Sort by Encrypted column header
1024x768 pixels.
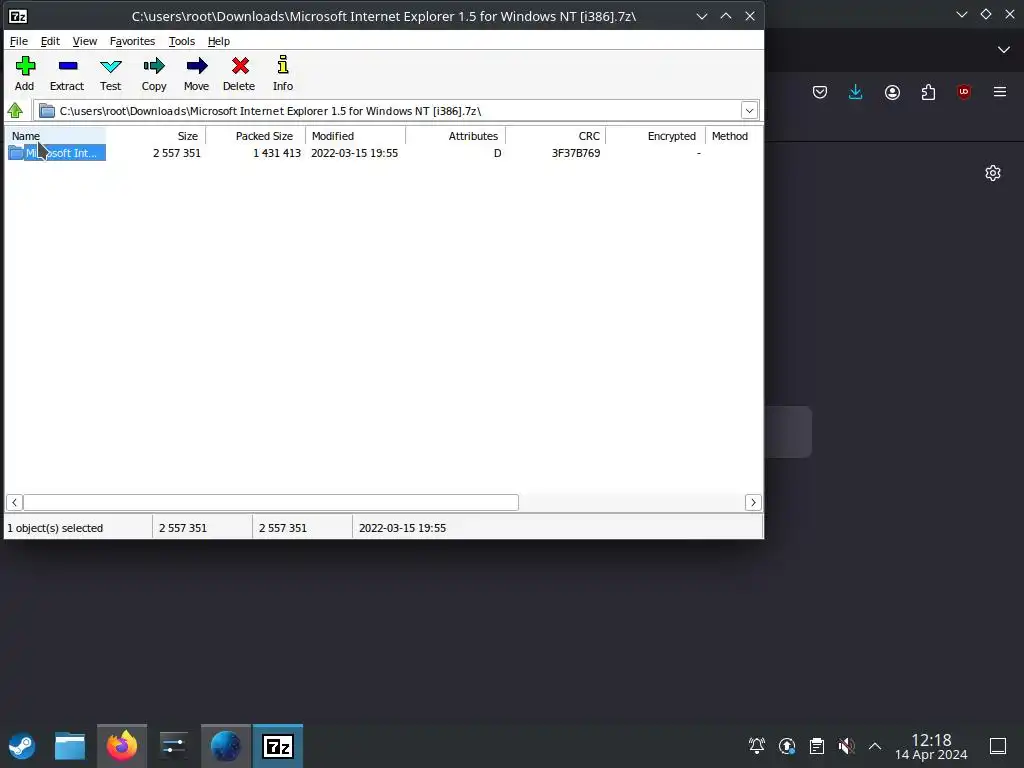[x=655, y=136]
